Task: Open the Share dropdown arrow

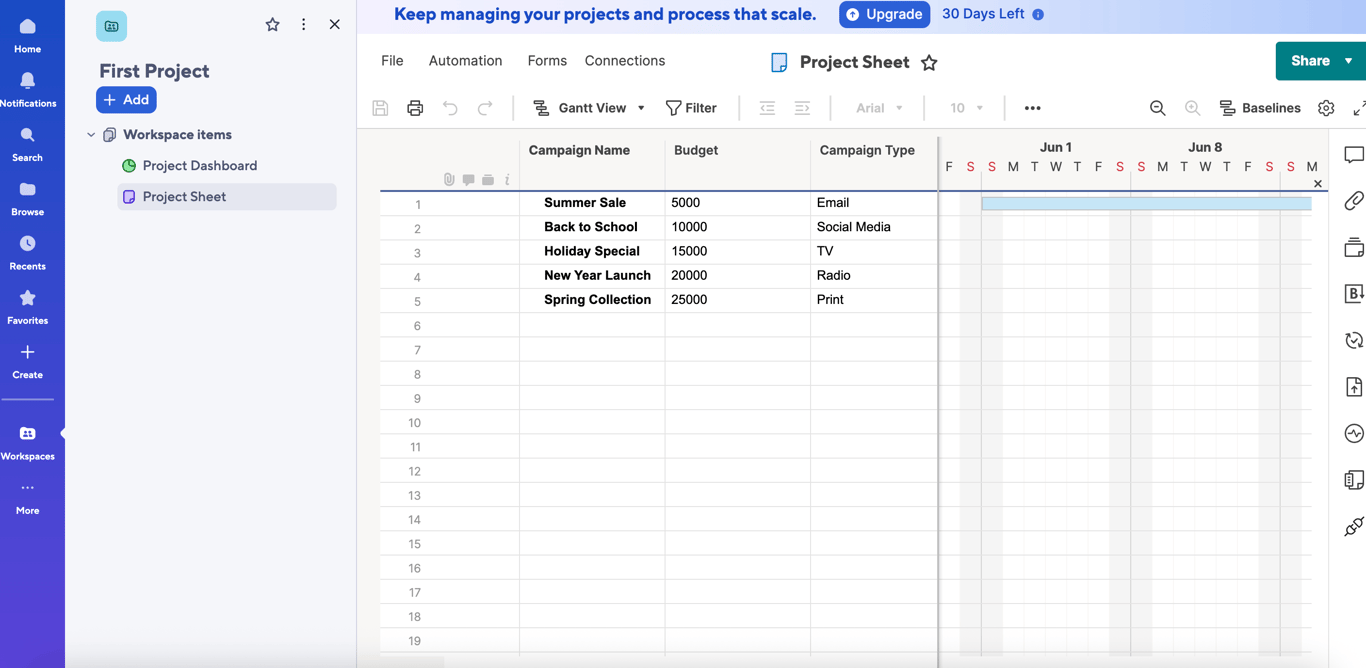Action: click(1349, 61)
